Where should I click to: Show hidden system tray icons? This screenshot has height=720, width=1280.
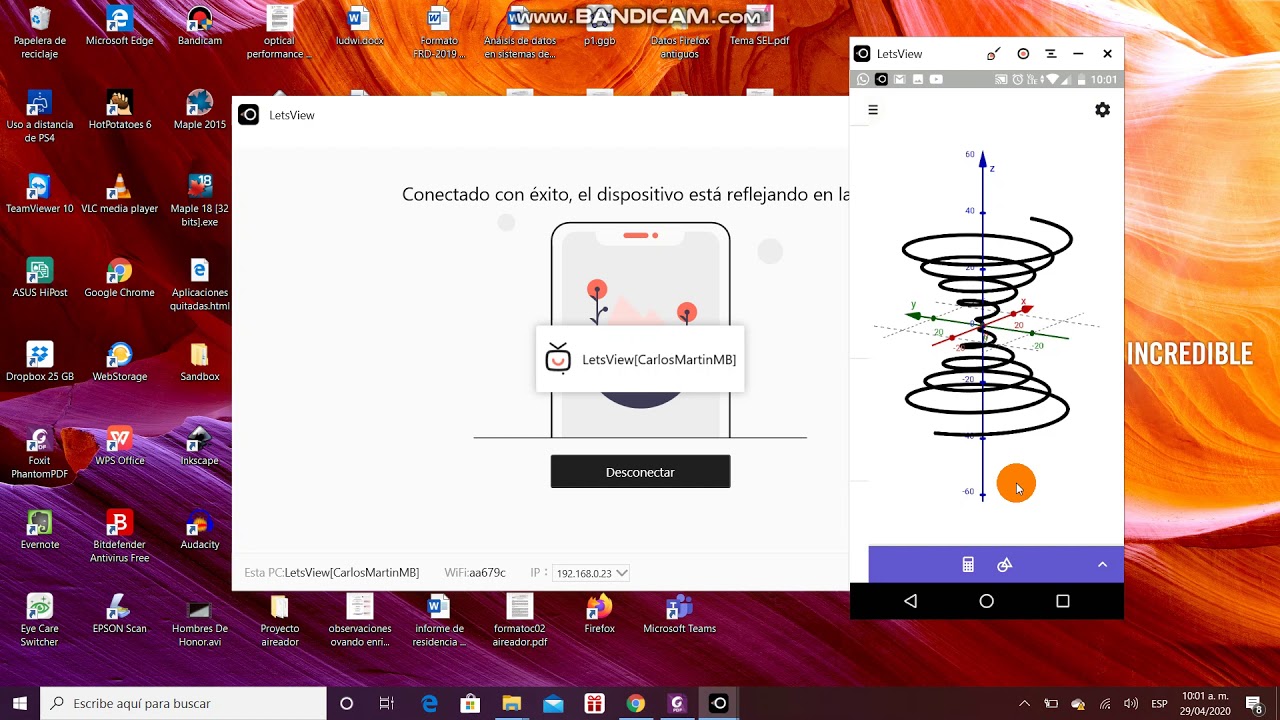1024,703
